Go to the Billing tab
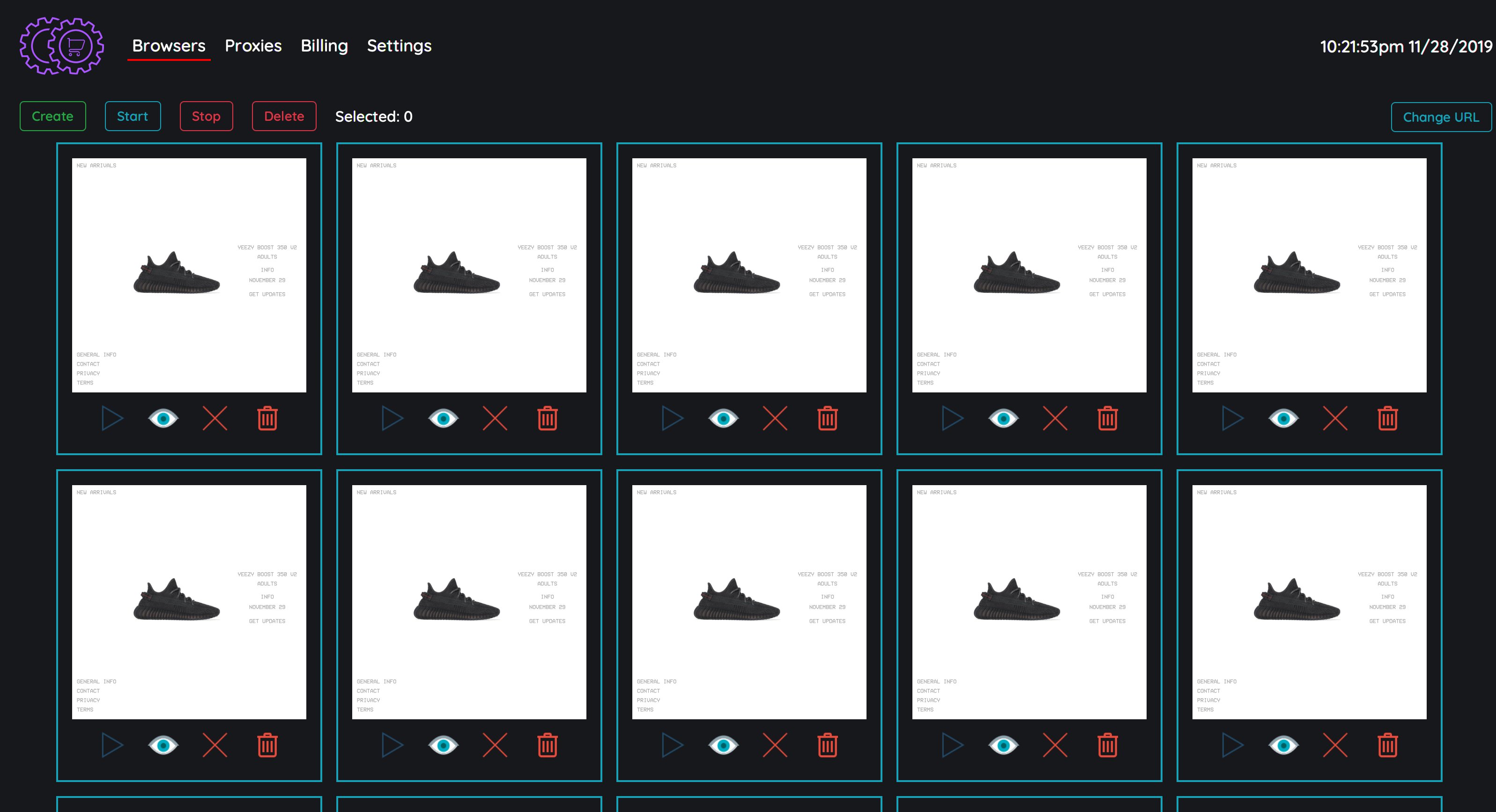 click(324, 46)
